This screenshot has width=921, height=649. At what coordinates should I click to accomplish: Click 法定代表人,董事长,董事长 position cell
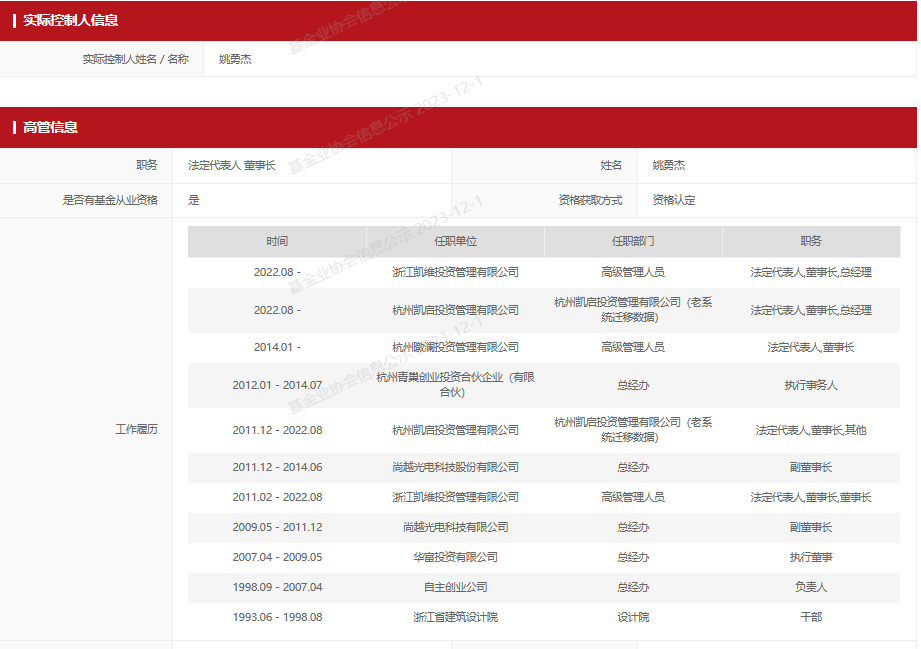(x=811, y=497)
